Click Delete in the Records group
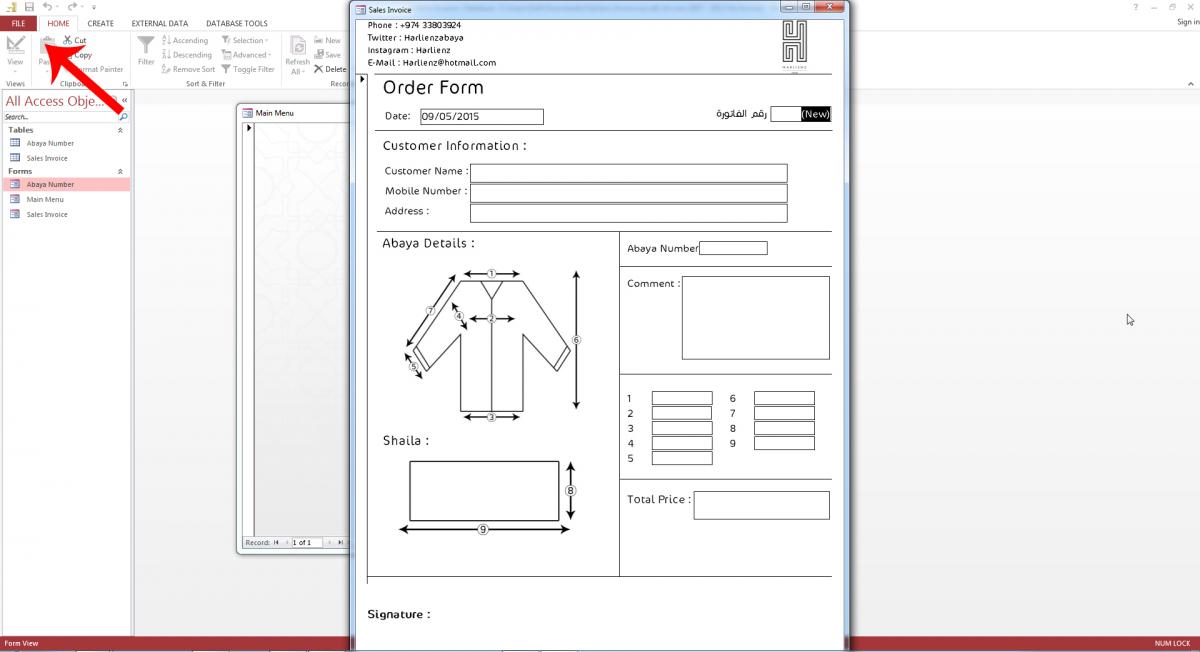 pyautogui.click(x=330, y=70)
